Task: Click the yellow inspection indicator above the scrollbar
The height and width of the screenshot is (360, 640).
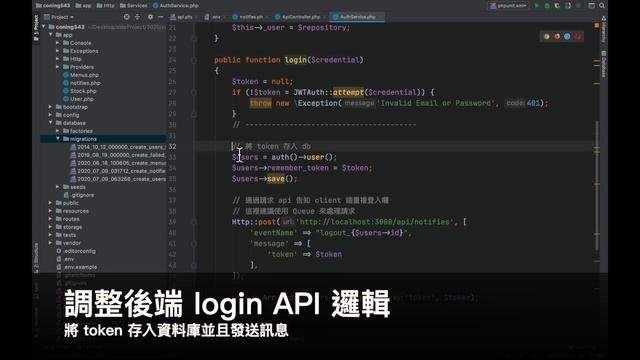Action: (597, 25)
